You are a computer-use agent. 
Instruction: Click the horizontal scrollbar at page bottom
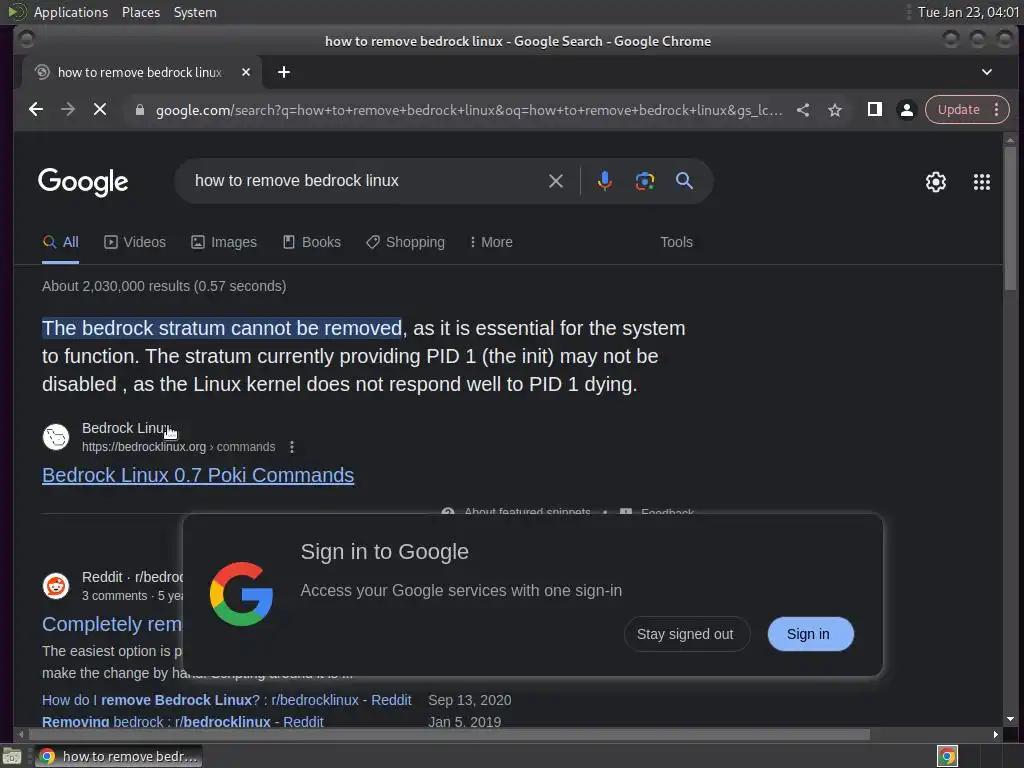(448, 735)
